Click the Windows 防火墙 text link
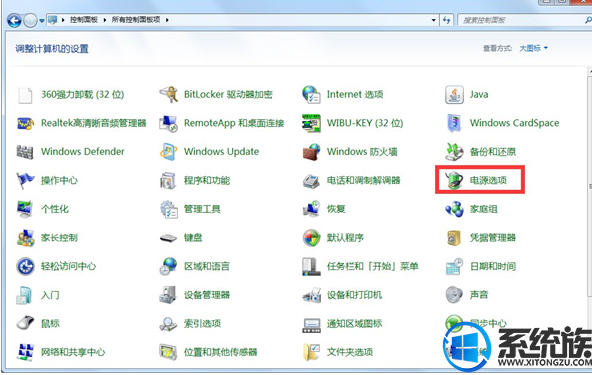Screen dimensions: 592x375 (362, 152)
